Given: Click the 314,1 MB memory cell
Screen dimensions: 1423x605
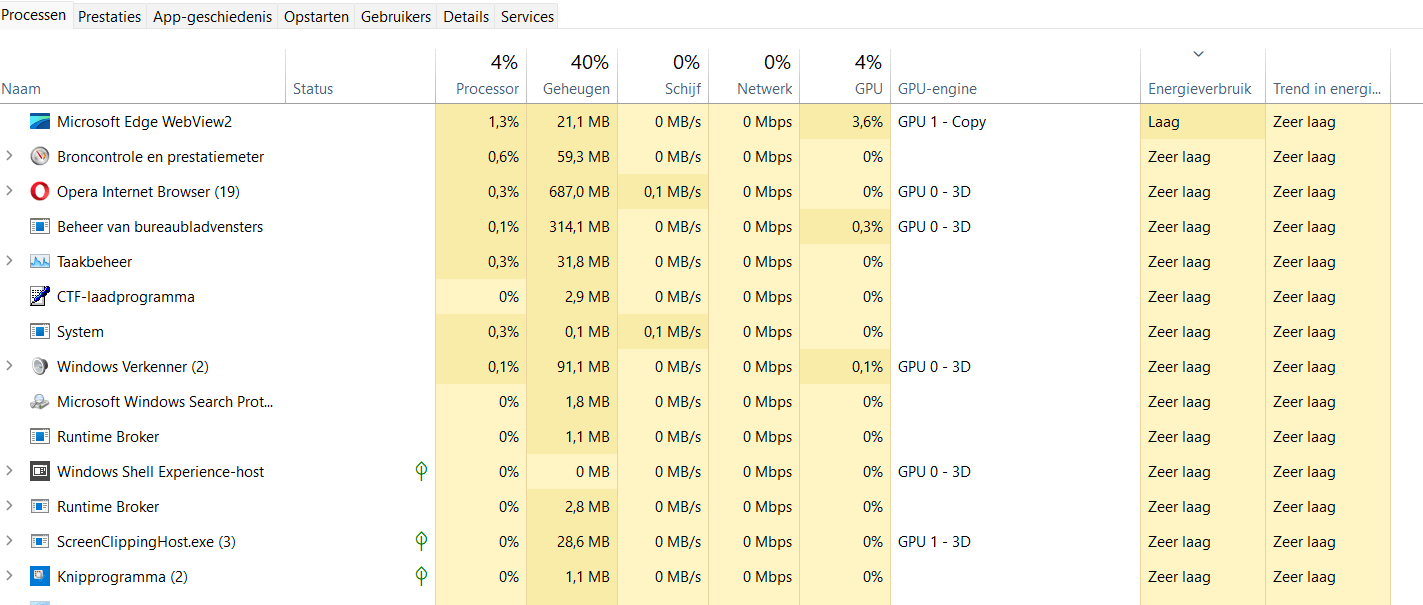Looking at the screenshot, I should click(x=572, y=227).
